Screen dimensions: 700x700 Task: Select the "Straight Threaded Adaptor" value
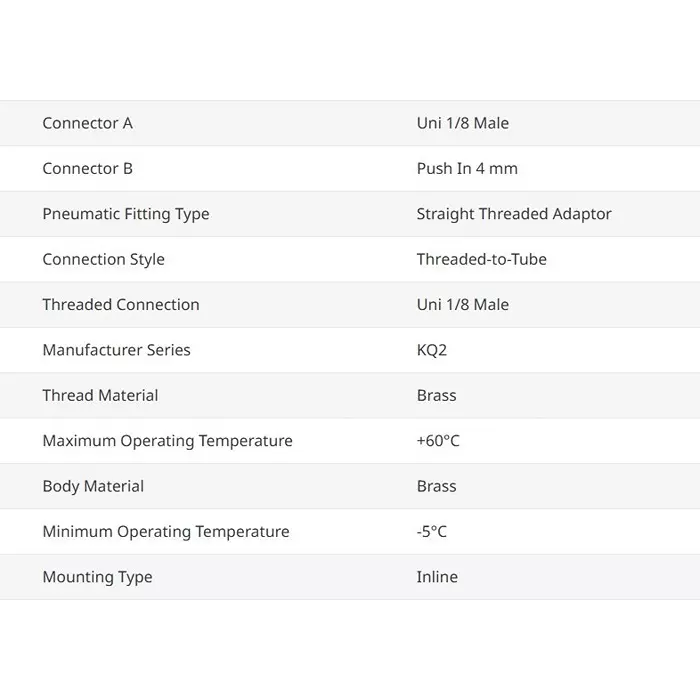click(514, 214)
